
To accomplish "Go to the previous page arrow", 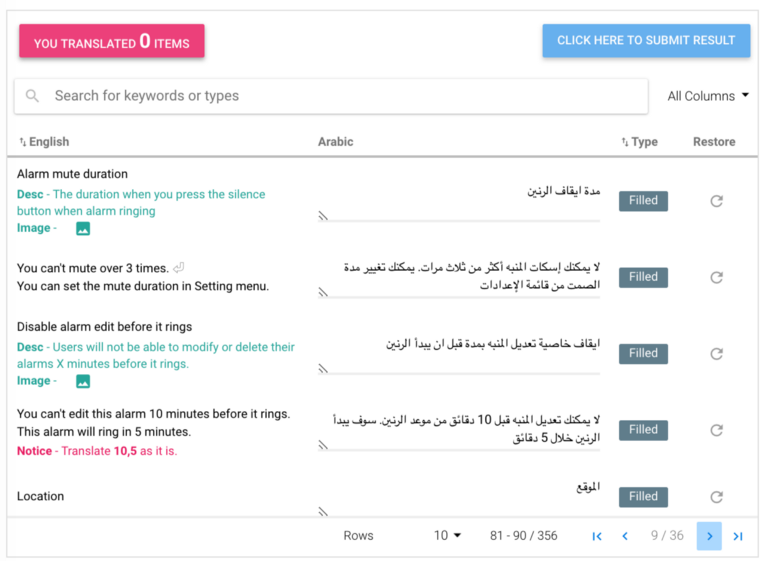I will point(625,536).
